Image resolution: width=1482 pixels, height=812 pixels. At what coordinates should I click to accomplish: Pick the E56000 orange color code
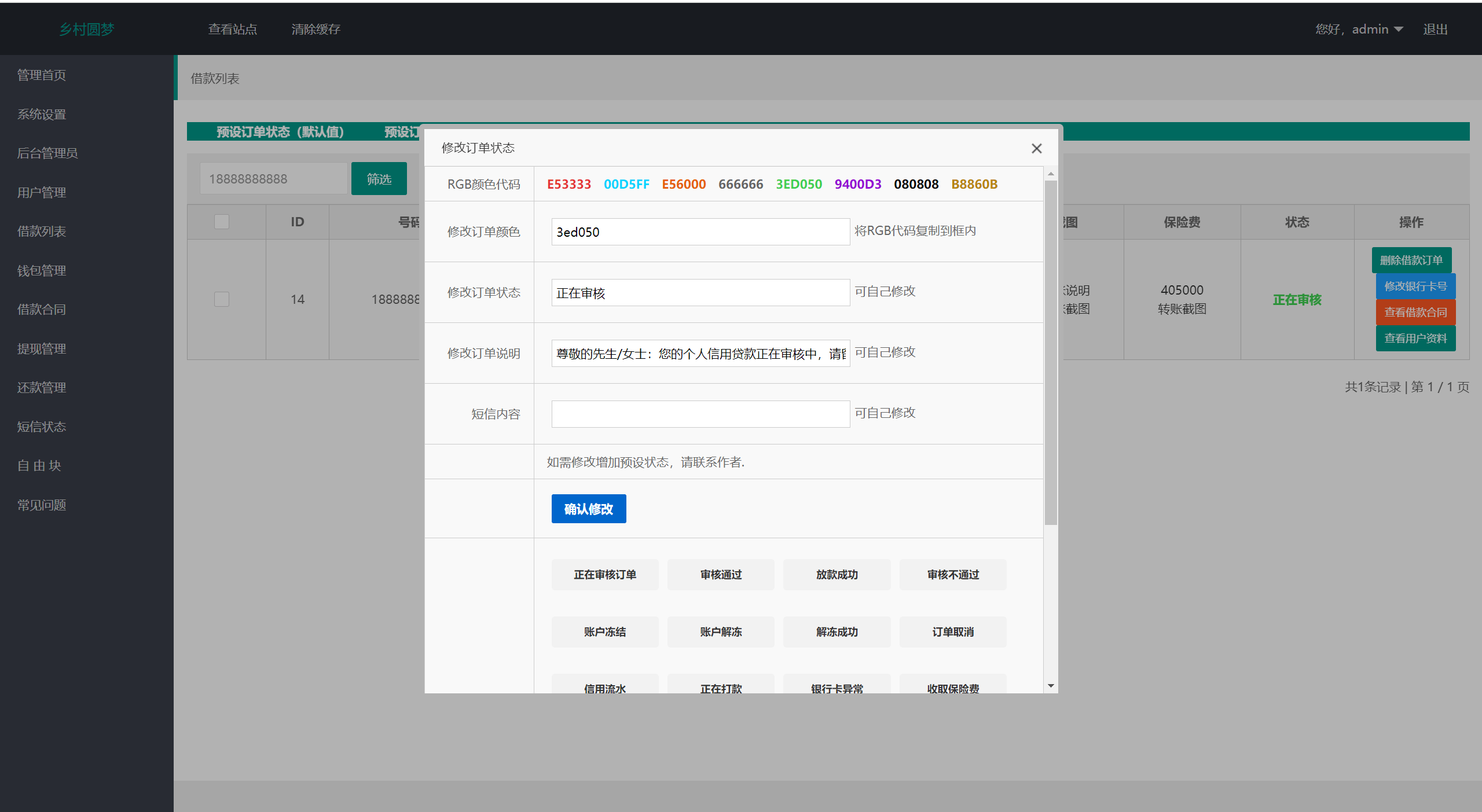(x=684, y=184)
